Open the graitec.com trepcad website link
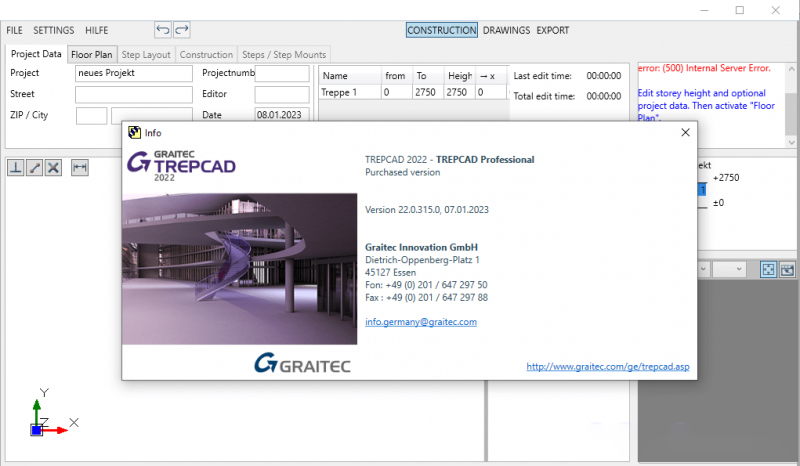 (x=608, y=366)
